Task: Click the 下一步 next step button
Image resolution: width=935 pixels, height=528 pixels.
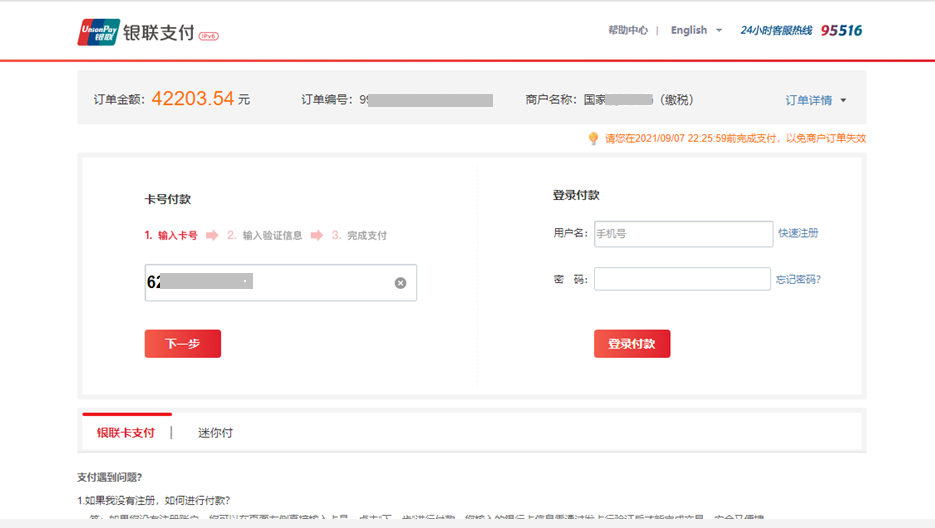Action: (x=182, y=344)
